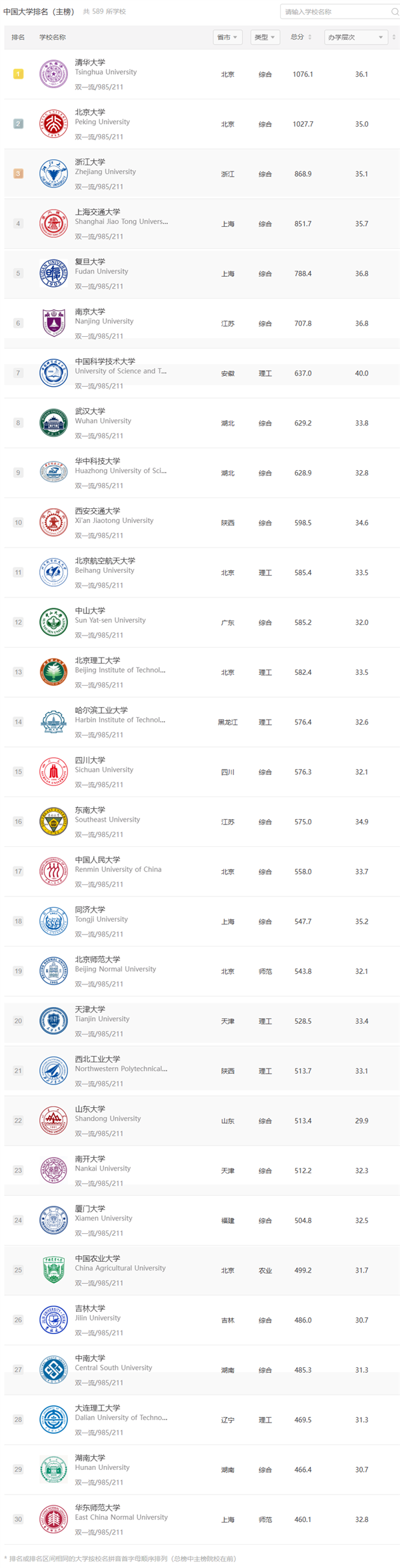Open the 中国农业大学 university link
Screen dimensions: 400x1568
(97, 1259)
